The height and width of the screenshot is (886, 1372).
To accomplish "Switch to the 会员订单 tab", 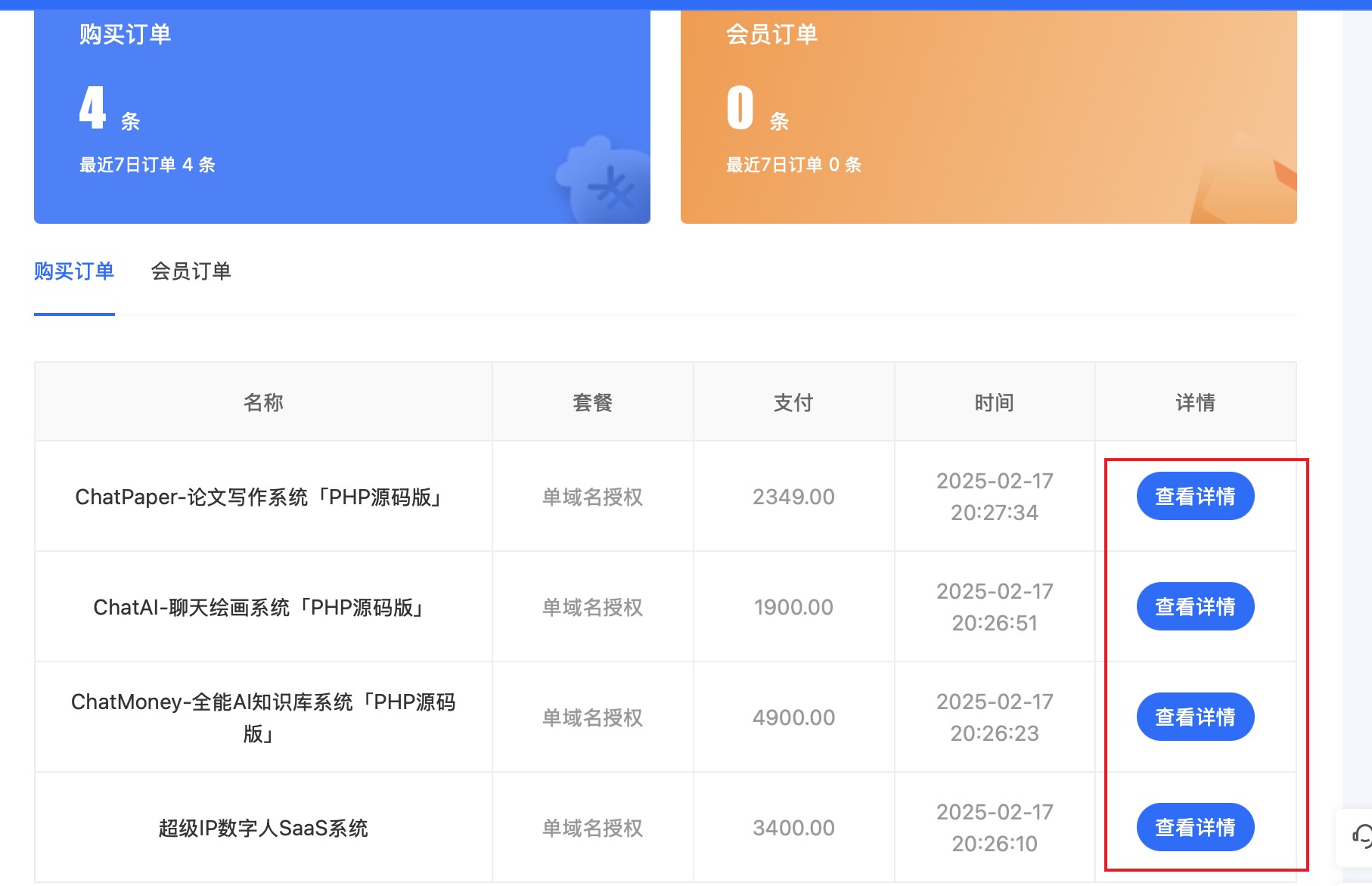I will coord(191,271).
